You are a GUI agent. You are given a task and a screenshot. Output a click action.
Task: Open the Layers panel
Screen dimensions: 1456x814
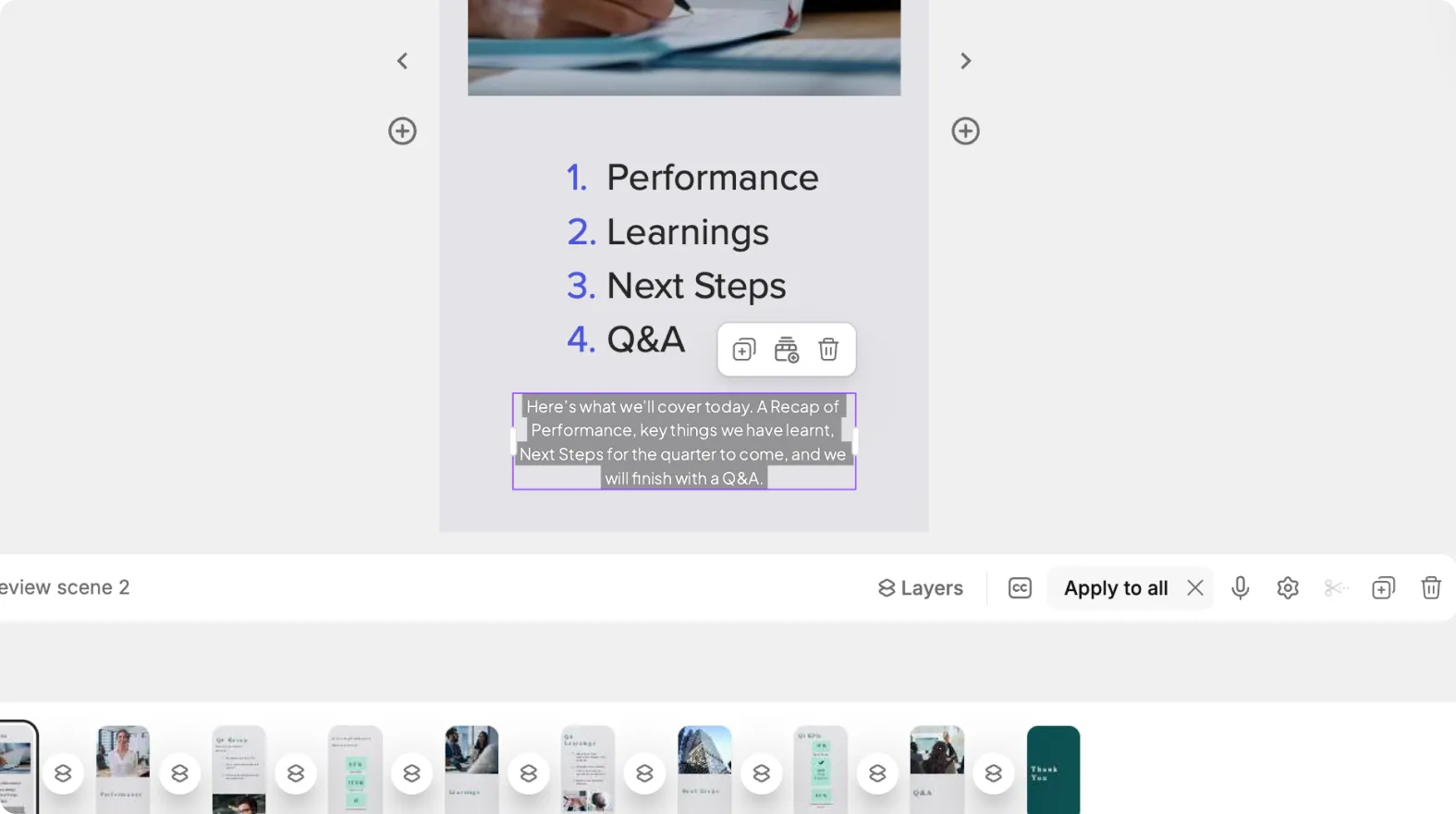click(x=920, y=588)
